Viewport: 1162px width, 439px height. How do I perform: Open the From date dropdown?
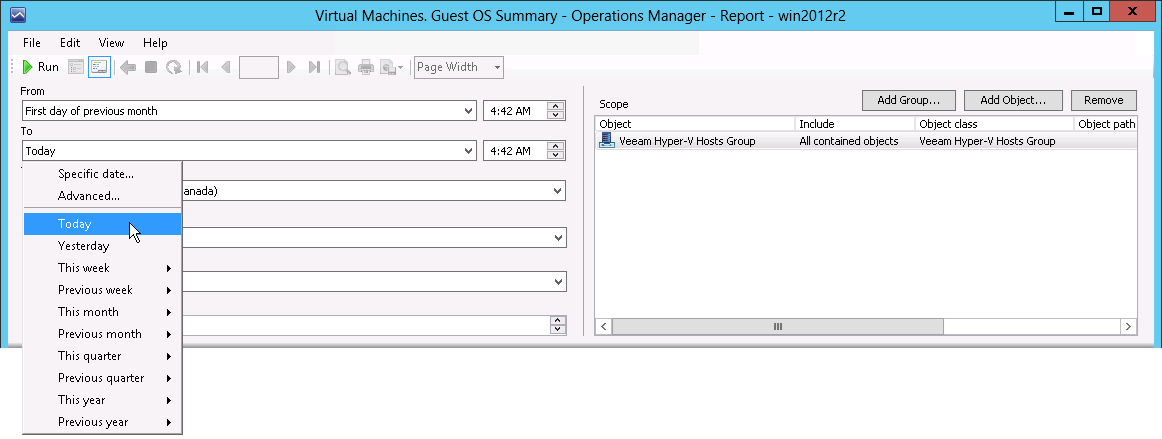(x=468, y=110)
